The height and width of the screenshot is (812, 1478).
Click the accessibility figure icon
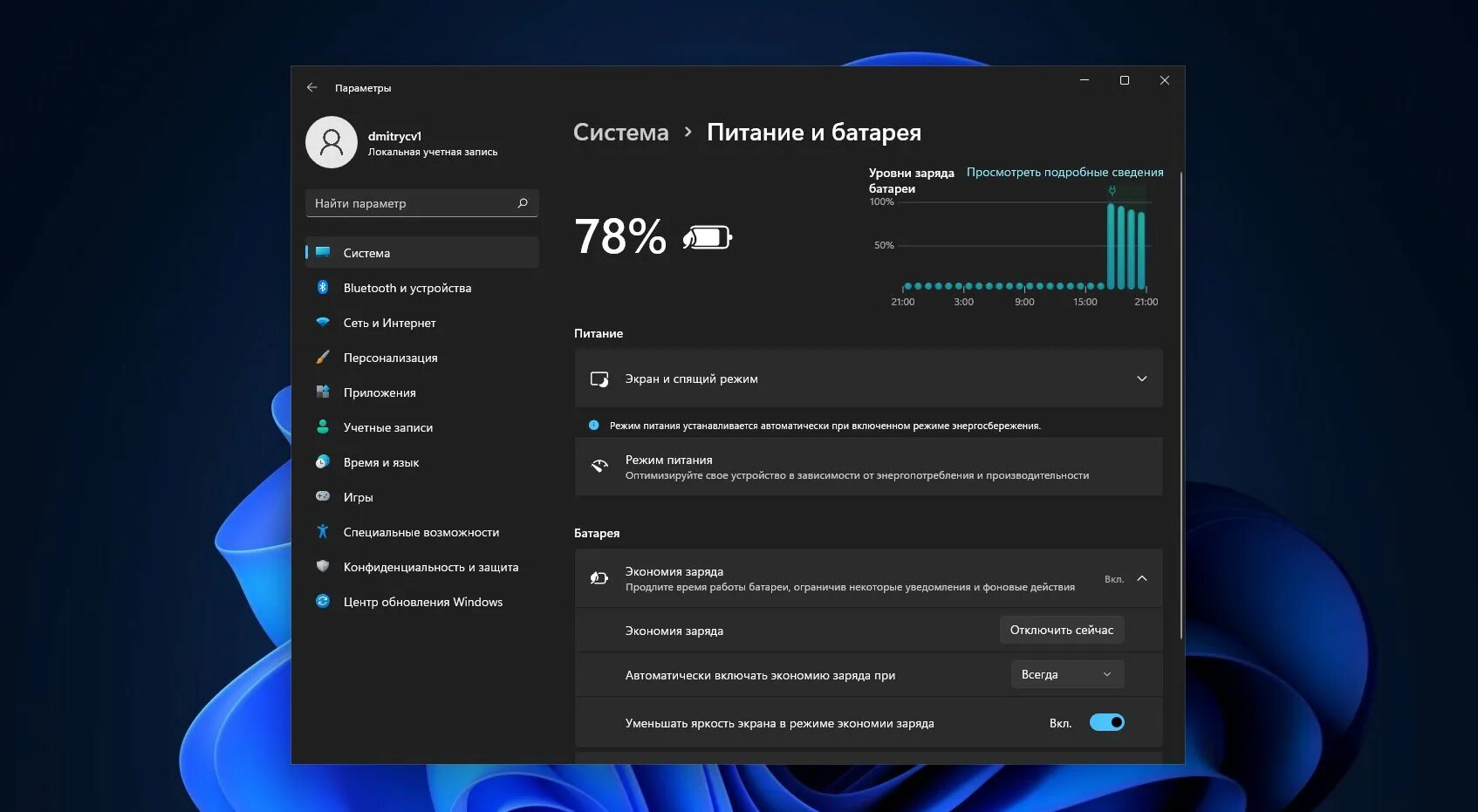(323, 531)
